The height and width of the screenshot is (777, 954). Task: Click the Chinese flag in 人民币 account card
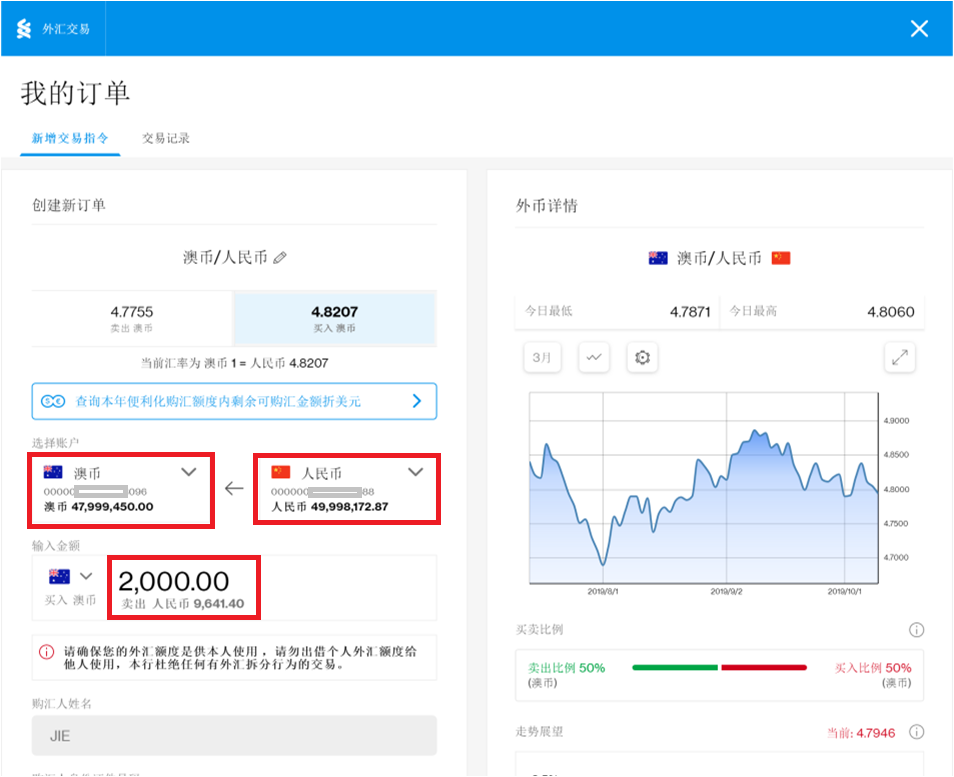280,472
